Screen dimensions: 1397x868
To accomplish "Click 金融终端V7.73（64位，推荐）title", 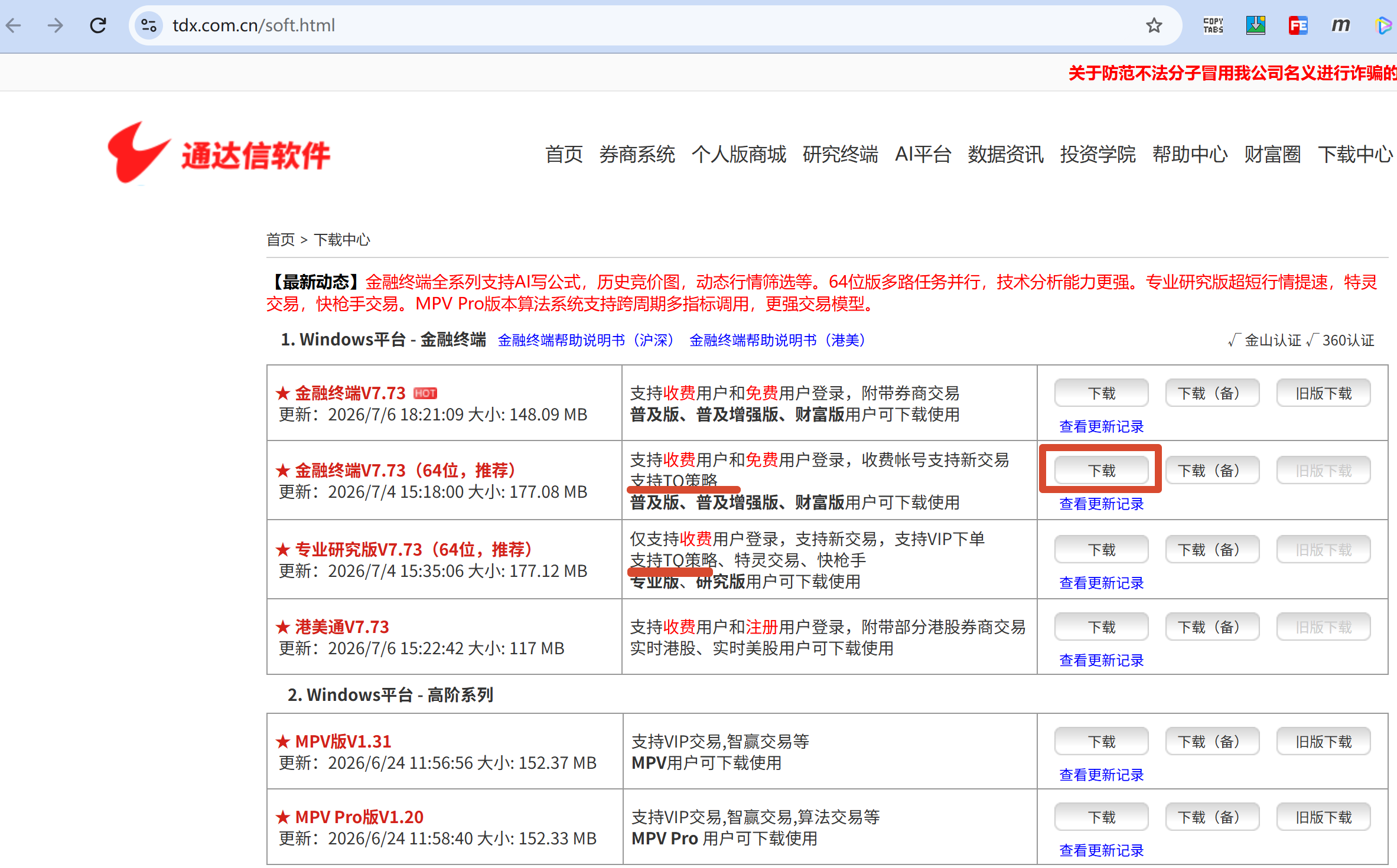I will point(405,471).
